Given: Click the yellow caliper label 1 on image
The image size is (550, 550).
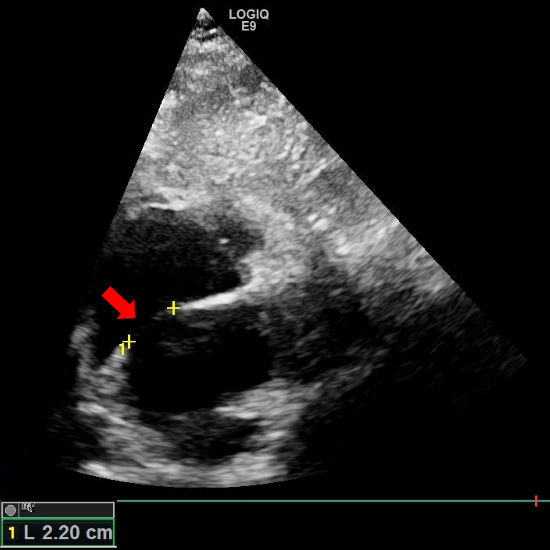Looking at the screenshot, I should click(x=122, y=349).
